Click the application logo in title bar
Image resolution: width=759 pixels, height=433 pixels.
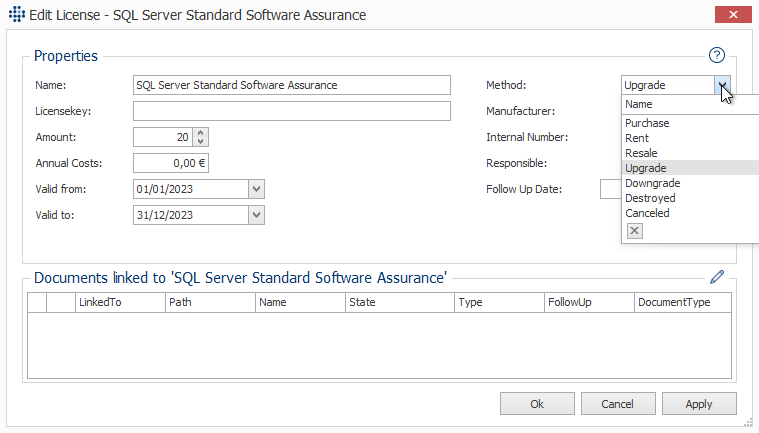coord(16,15)
